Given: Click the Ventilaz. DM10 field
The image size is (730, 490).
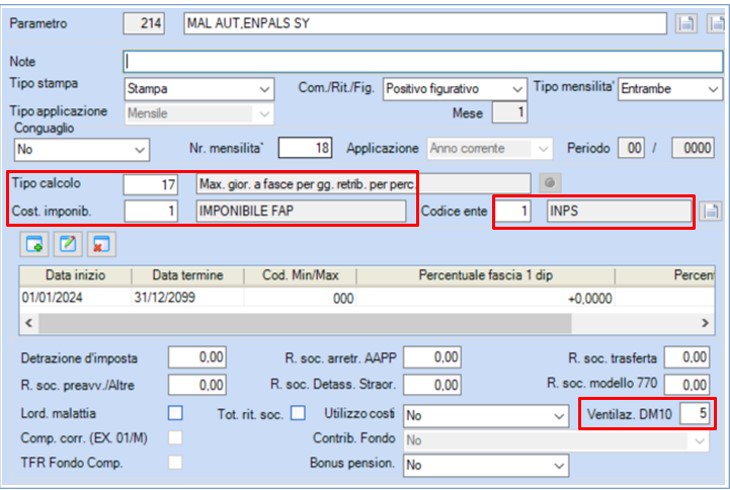Looking at the screenshot, I should pos(695,413).
